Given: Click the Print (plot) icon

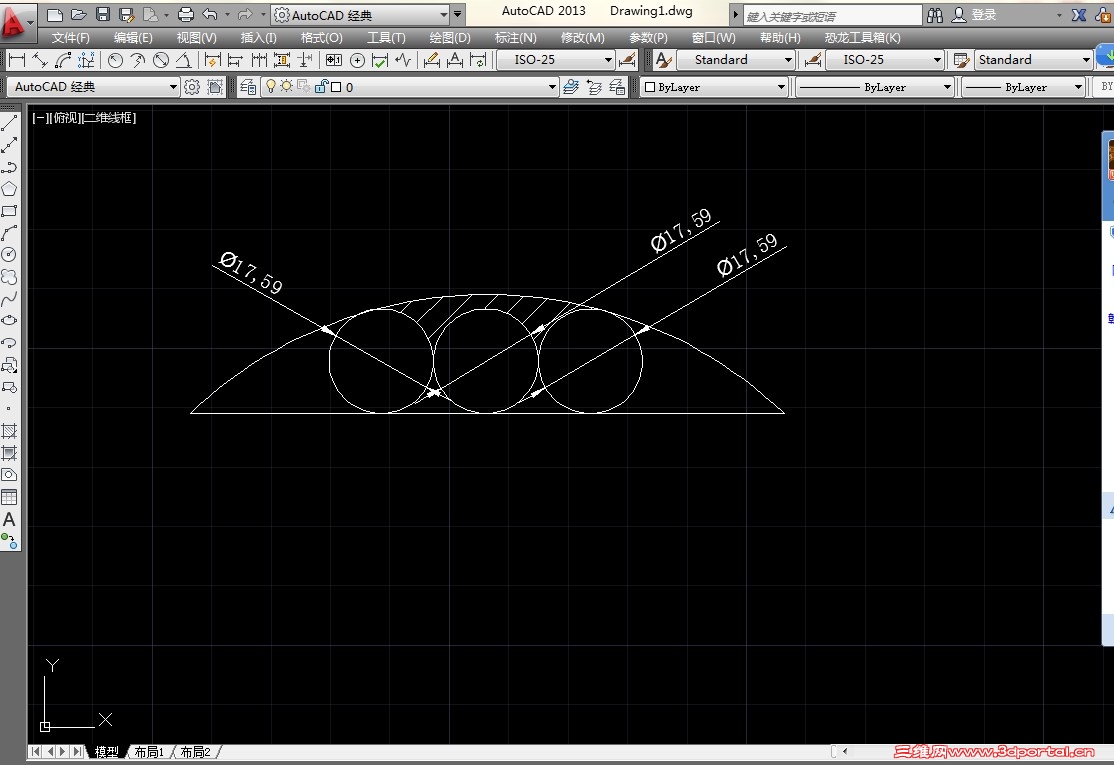Looking at the screenshot, I should pyautogui.click(x=185, y=14).
